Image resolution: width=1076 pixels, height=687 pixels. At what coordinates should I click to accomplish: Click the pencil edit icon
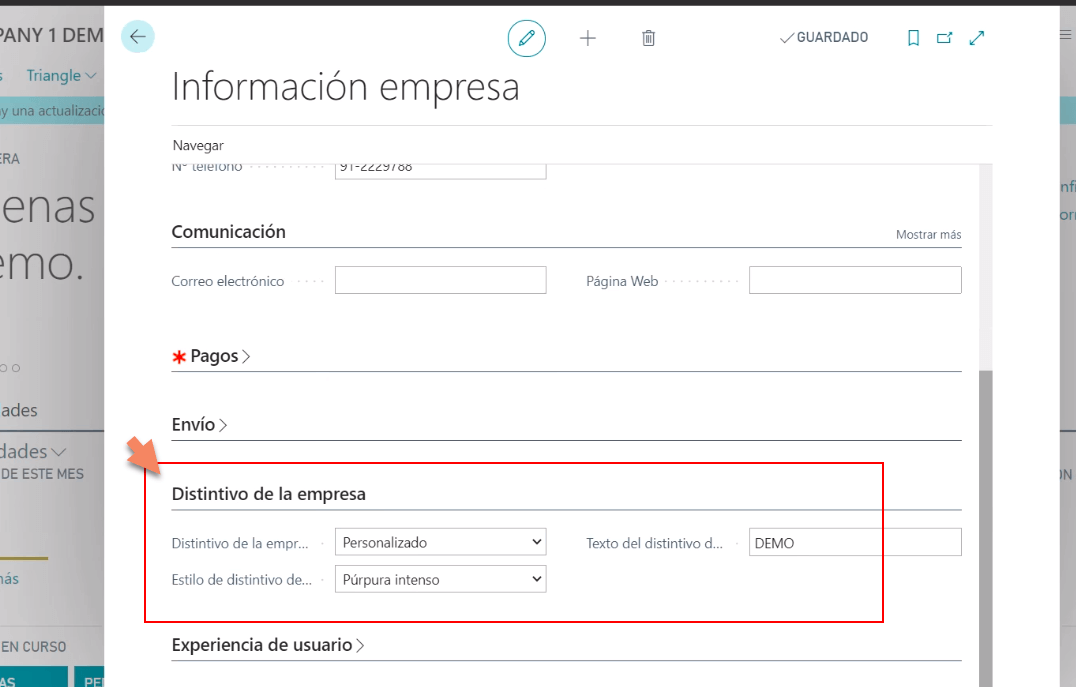(x=527, y=38)
